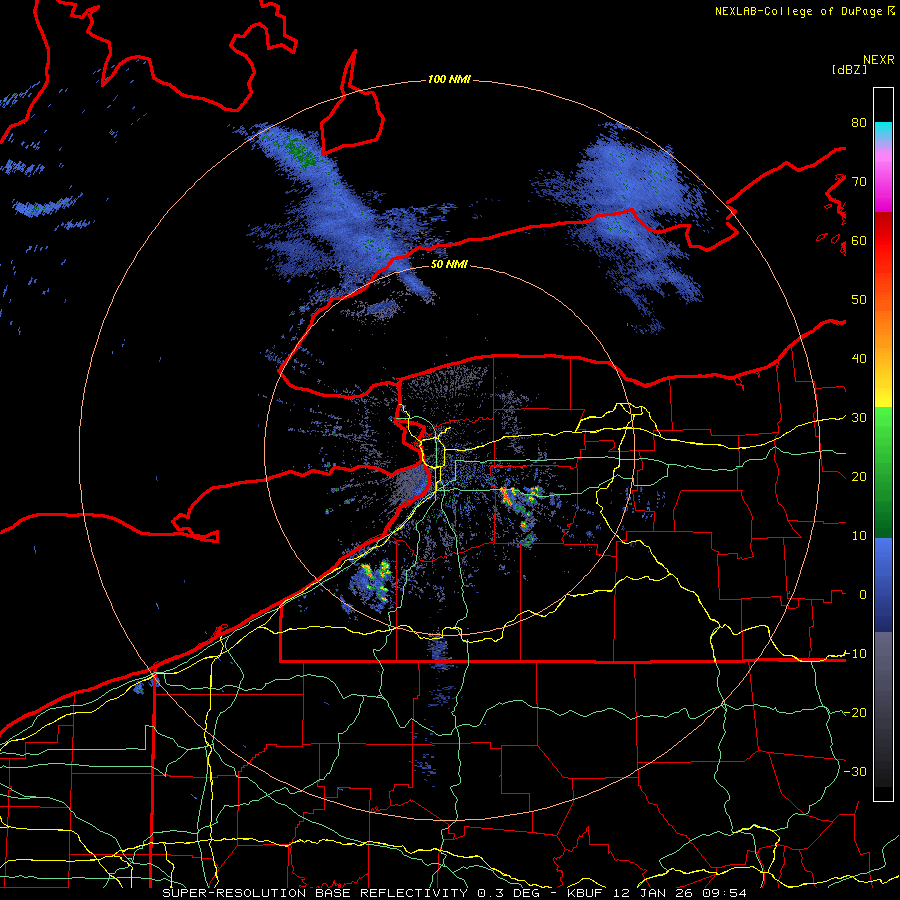
Task: Click the 60 dBZ scale label
Action: tap(859, 240)
